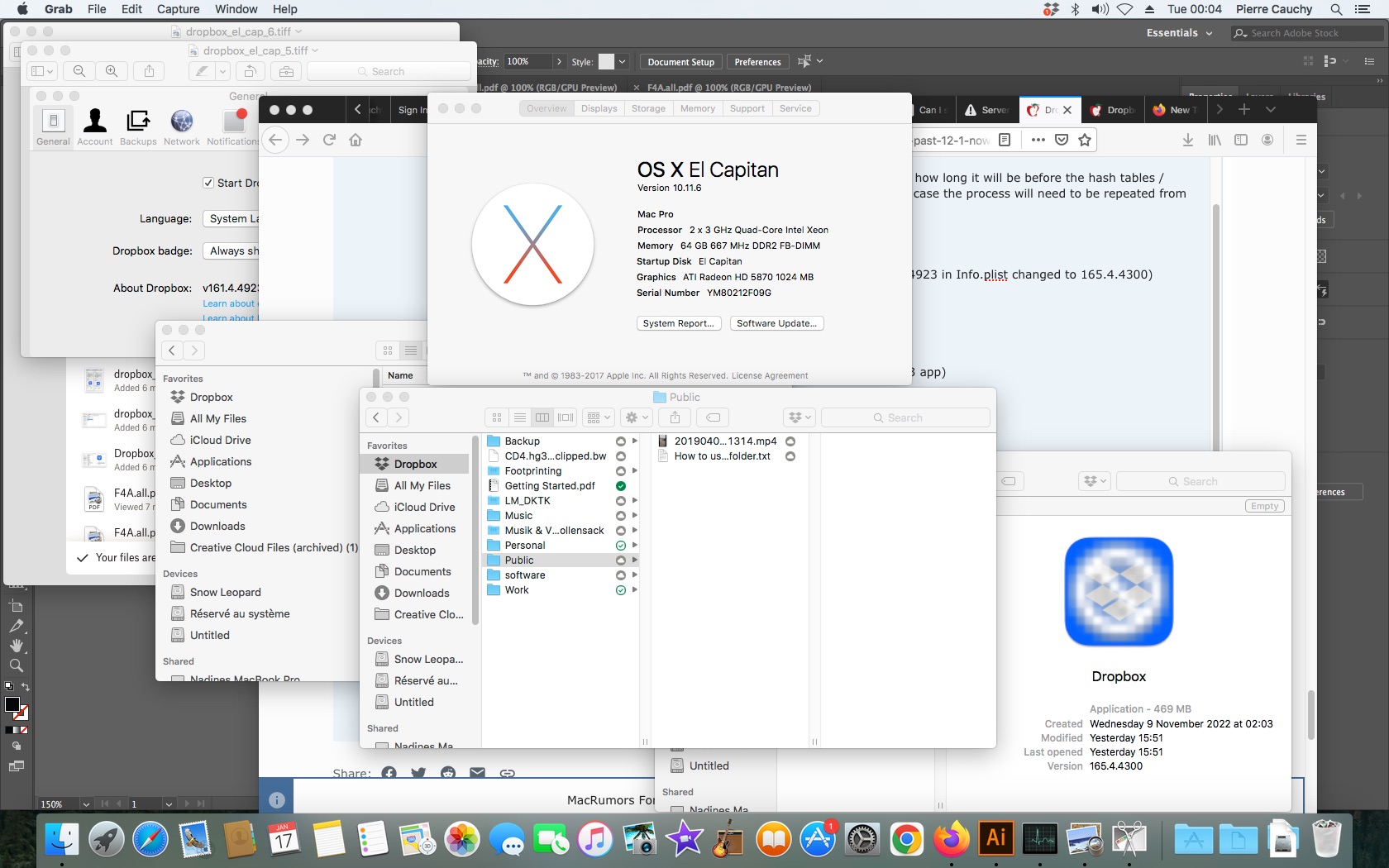Viewport: 1389px width, 868px height.
Task: Open the Essentials workspace dropdown
Action: (x=1179, y=33)
